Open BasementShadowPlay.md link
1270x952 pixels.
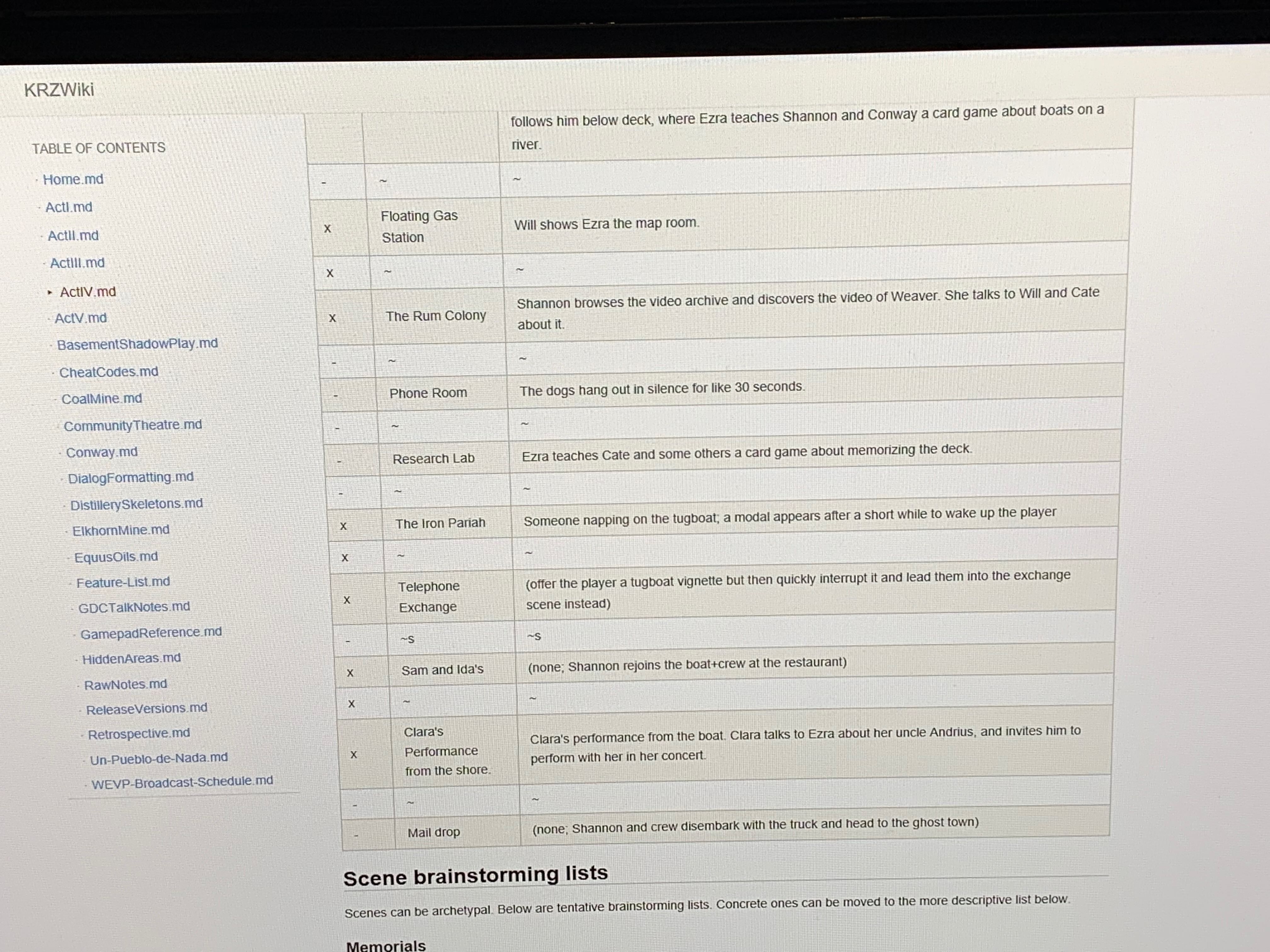pyautogui.click(x=137, y=344)
